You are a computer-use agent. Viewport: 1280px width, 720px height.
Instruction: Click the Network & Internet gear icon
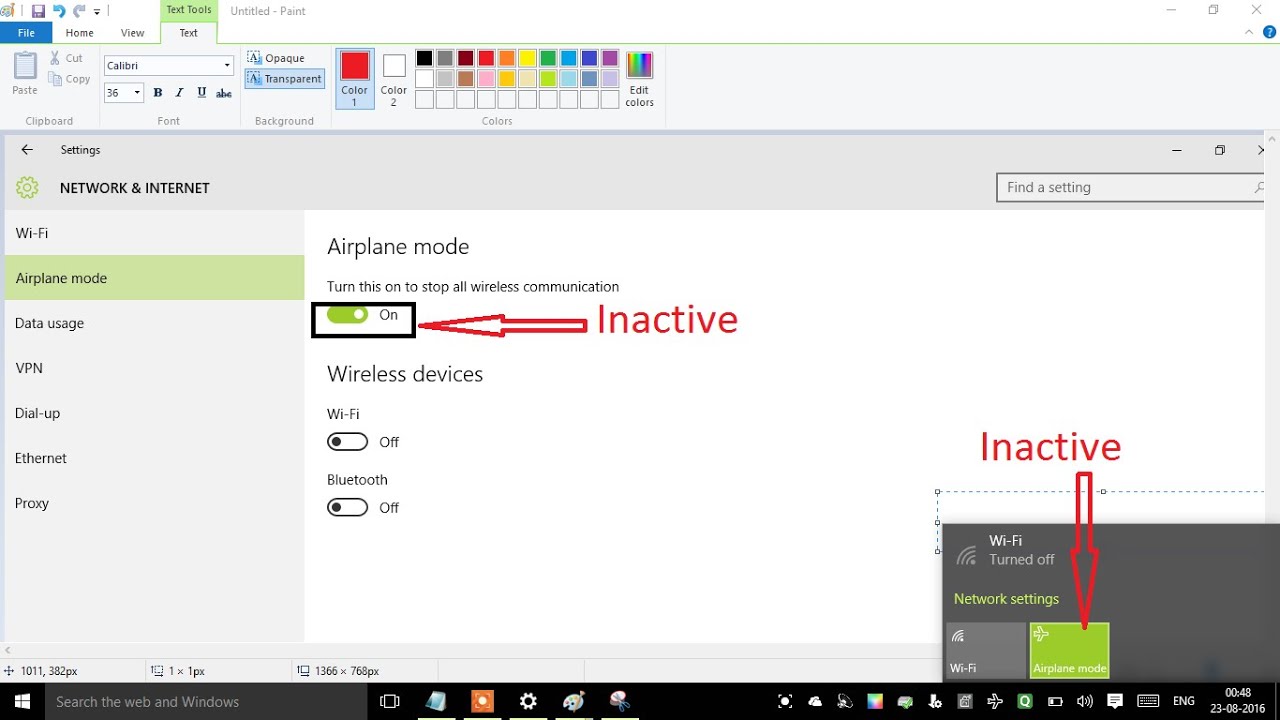tap(27, 188)
